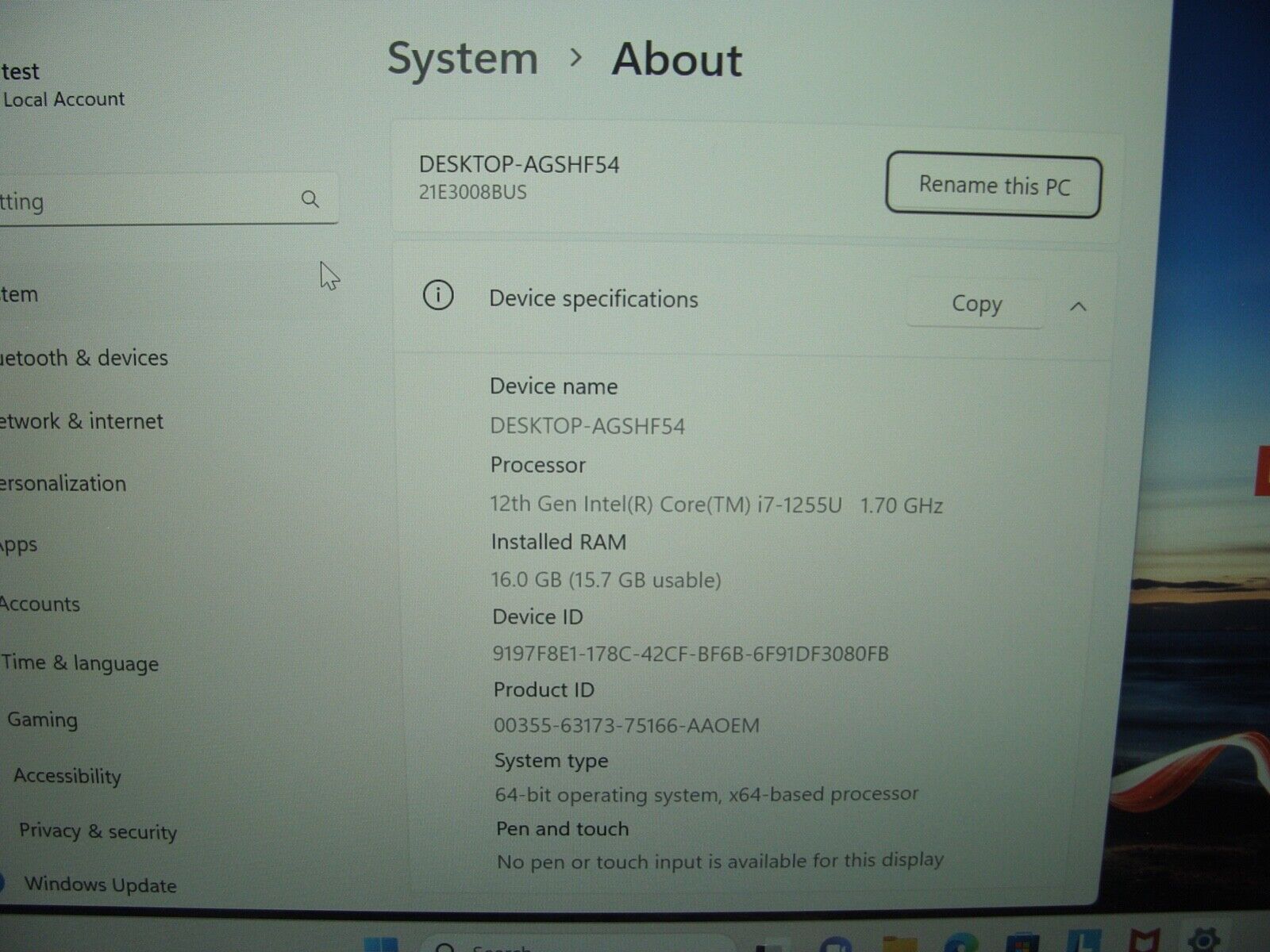Open Windows Update settings

100,885
